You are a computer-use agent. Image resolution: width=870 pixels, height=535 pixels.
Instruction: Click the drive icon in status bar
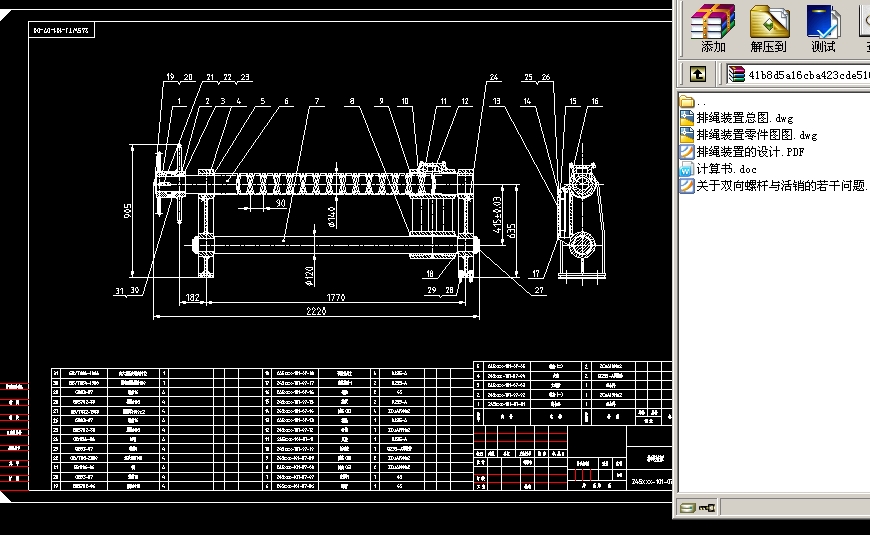point(688,509)
